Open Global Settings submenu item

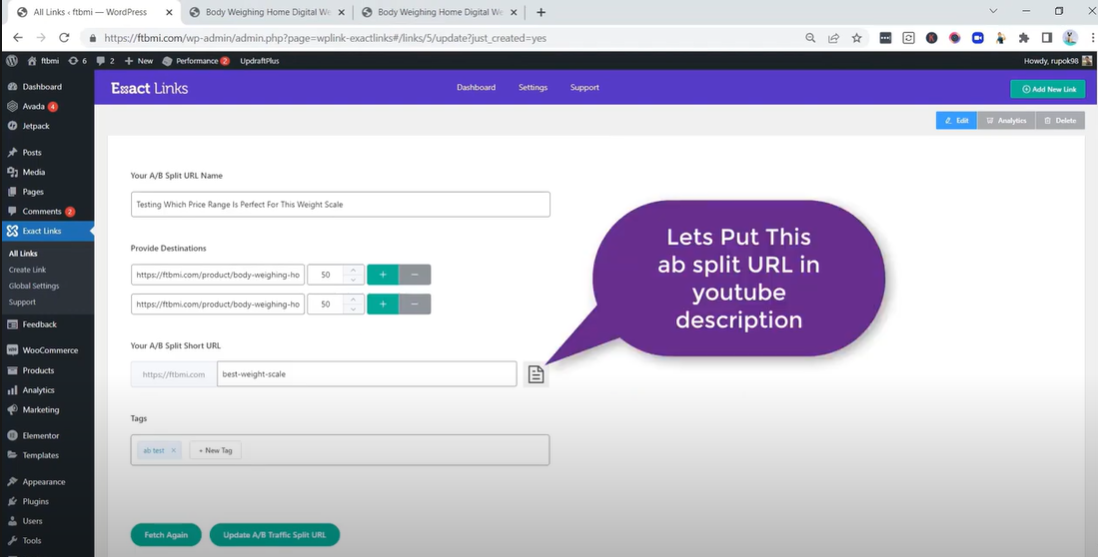(34, 286)
